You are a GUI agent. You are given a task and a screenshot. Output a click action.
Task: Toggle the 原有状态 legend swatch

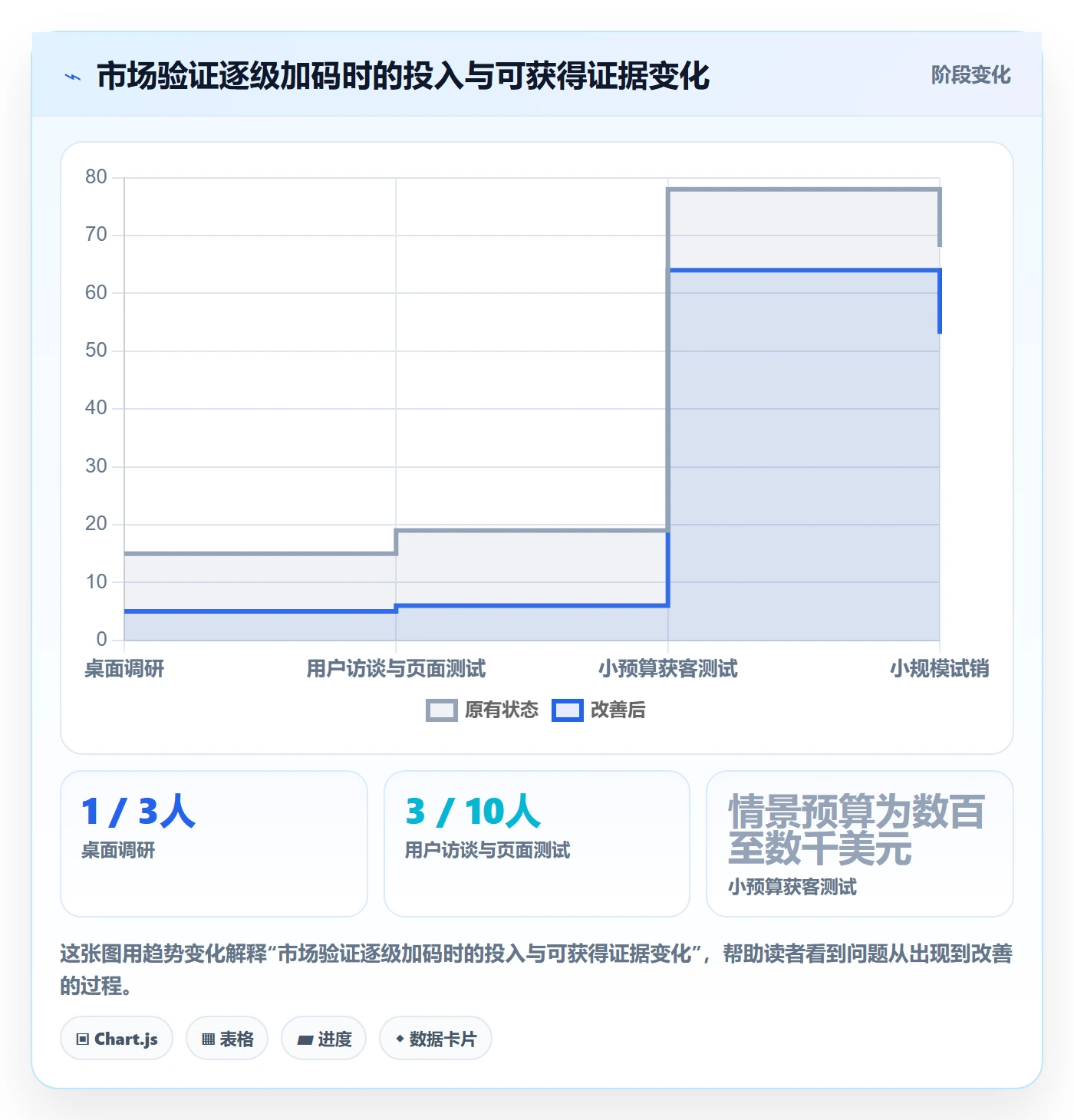[441, 710]
